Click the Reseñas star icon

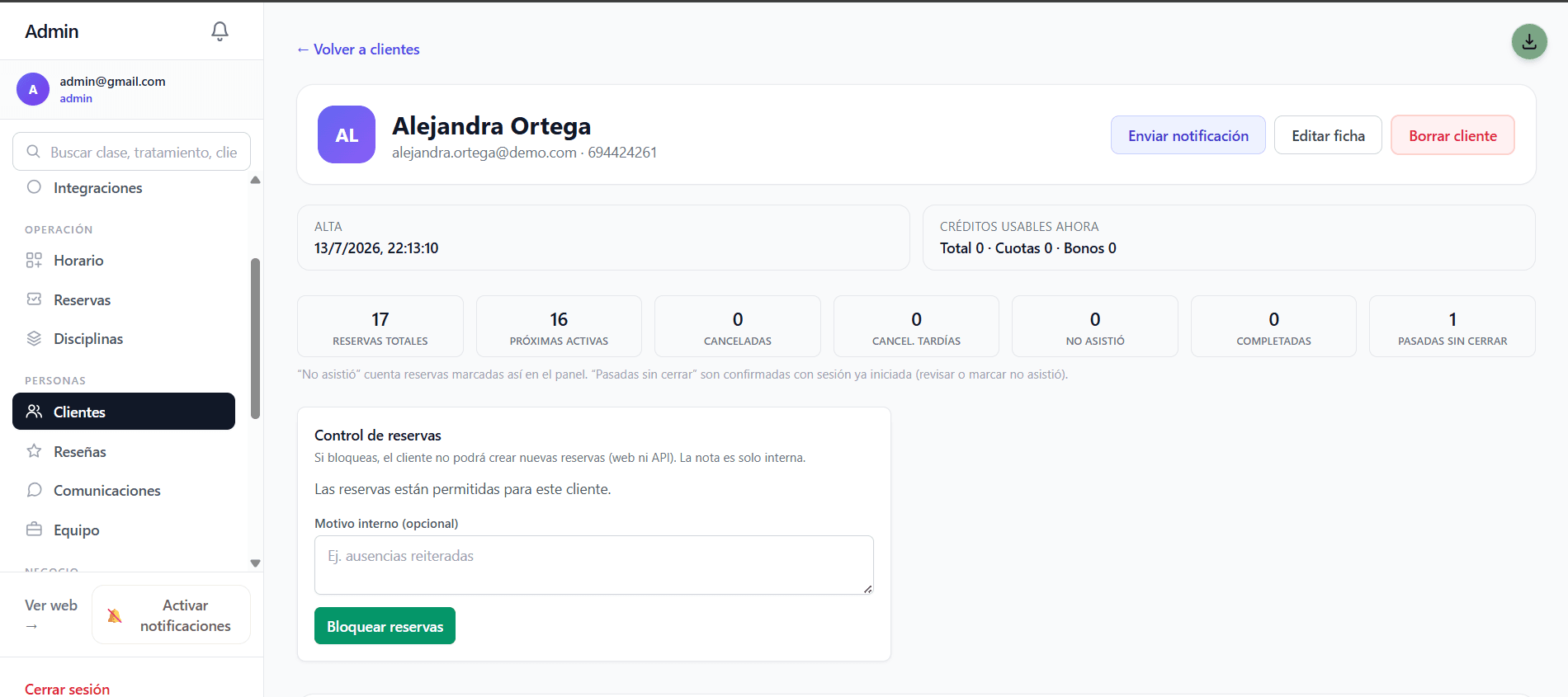coord(34,451)
